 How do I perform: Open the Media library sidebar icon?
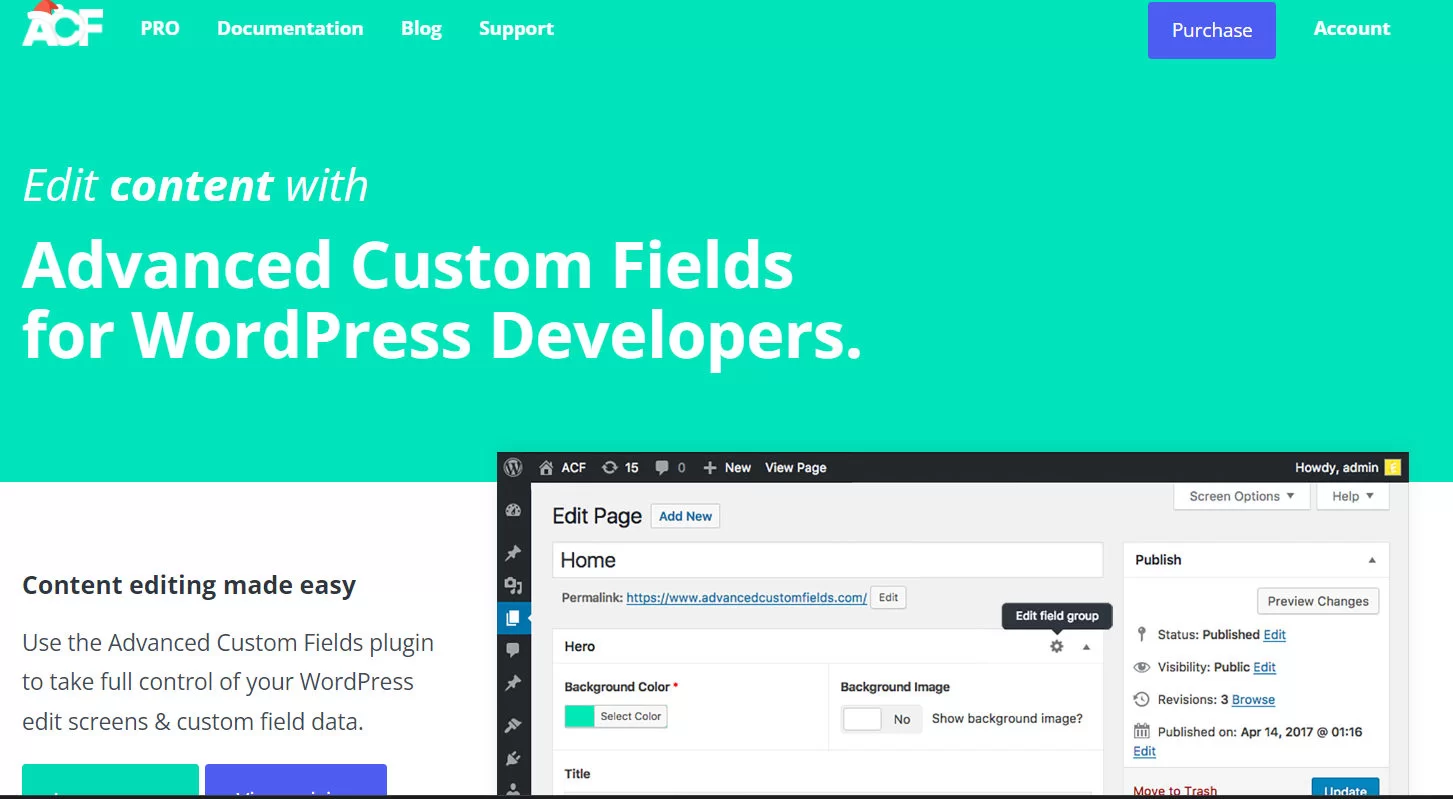tap(514, 586)
